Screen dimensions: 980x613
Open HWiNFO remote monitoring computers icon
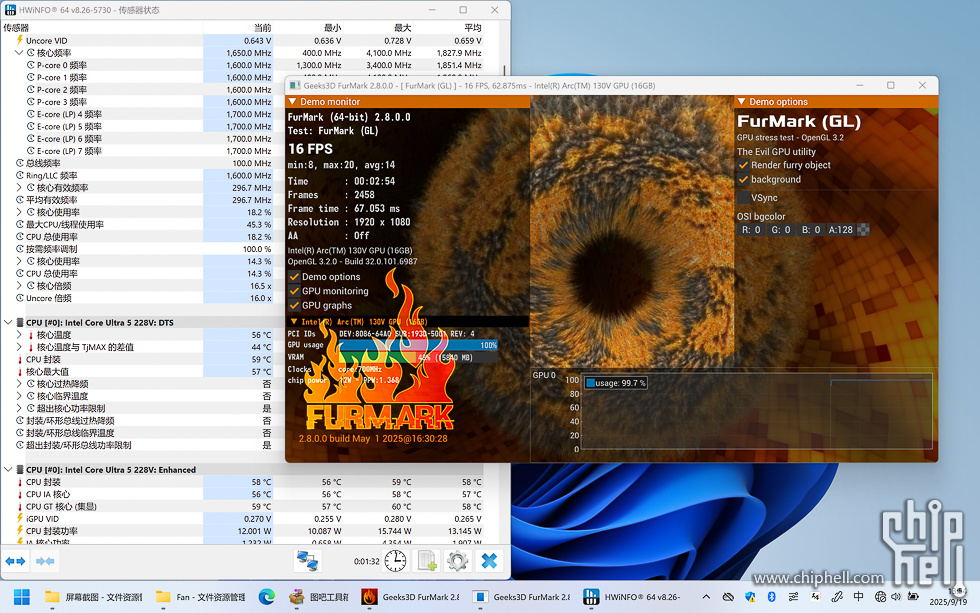coord(308,561)
